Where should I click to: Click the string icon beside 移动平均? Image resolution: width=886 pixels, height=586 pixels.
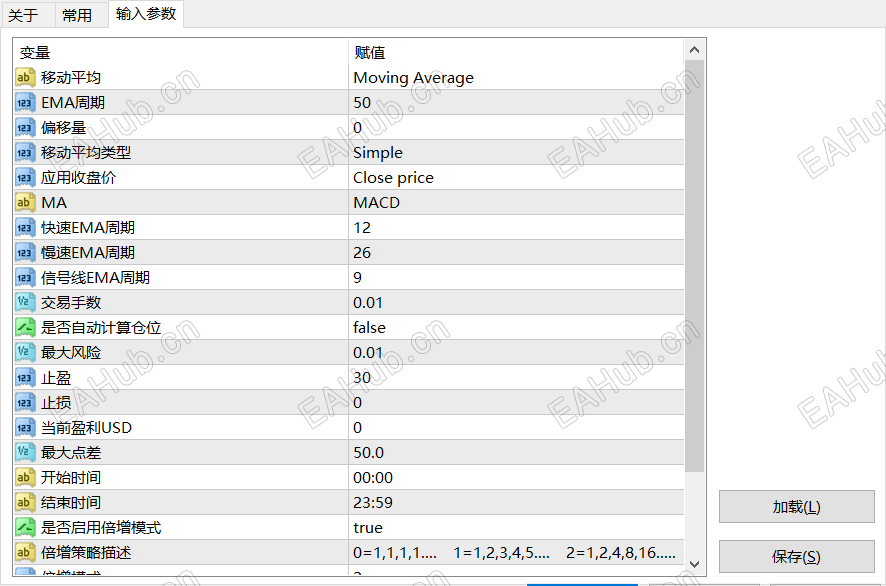point(25,77)
